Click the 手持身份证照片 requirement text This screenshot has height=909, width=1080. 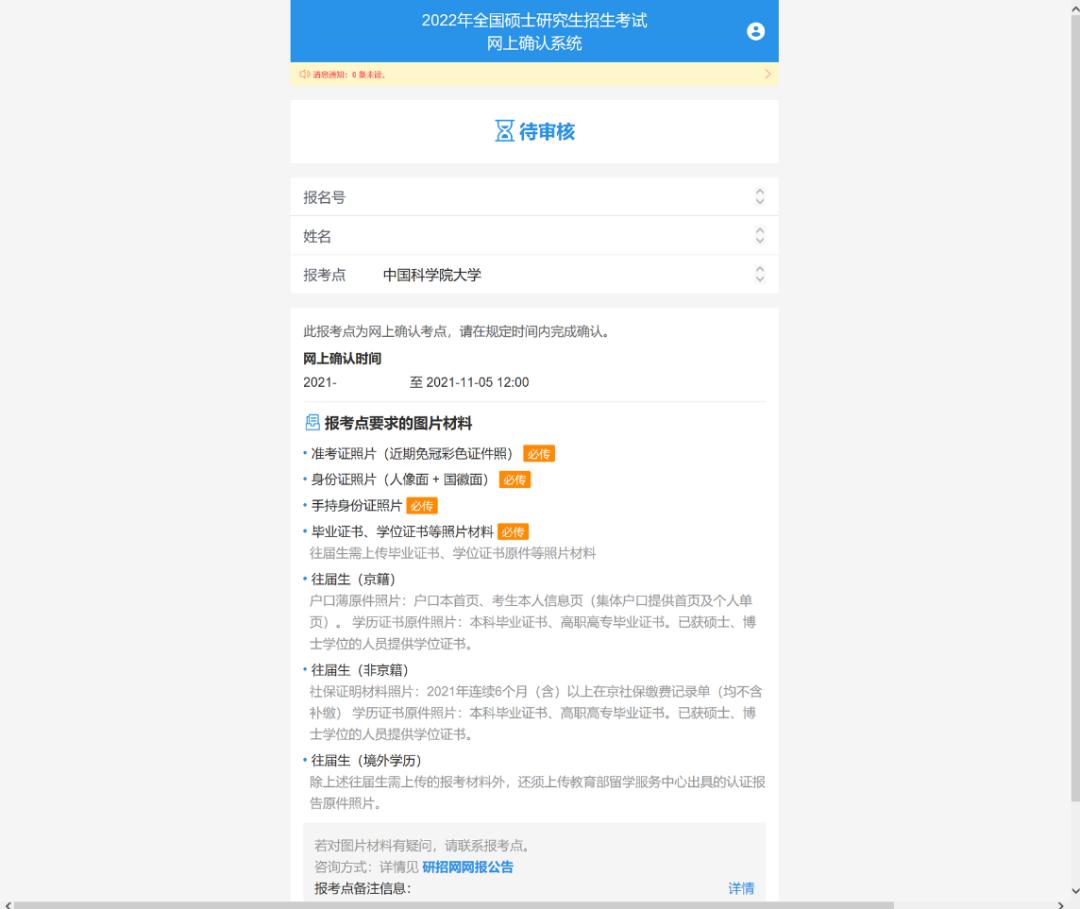click(x=356, y=505)
